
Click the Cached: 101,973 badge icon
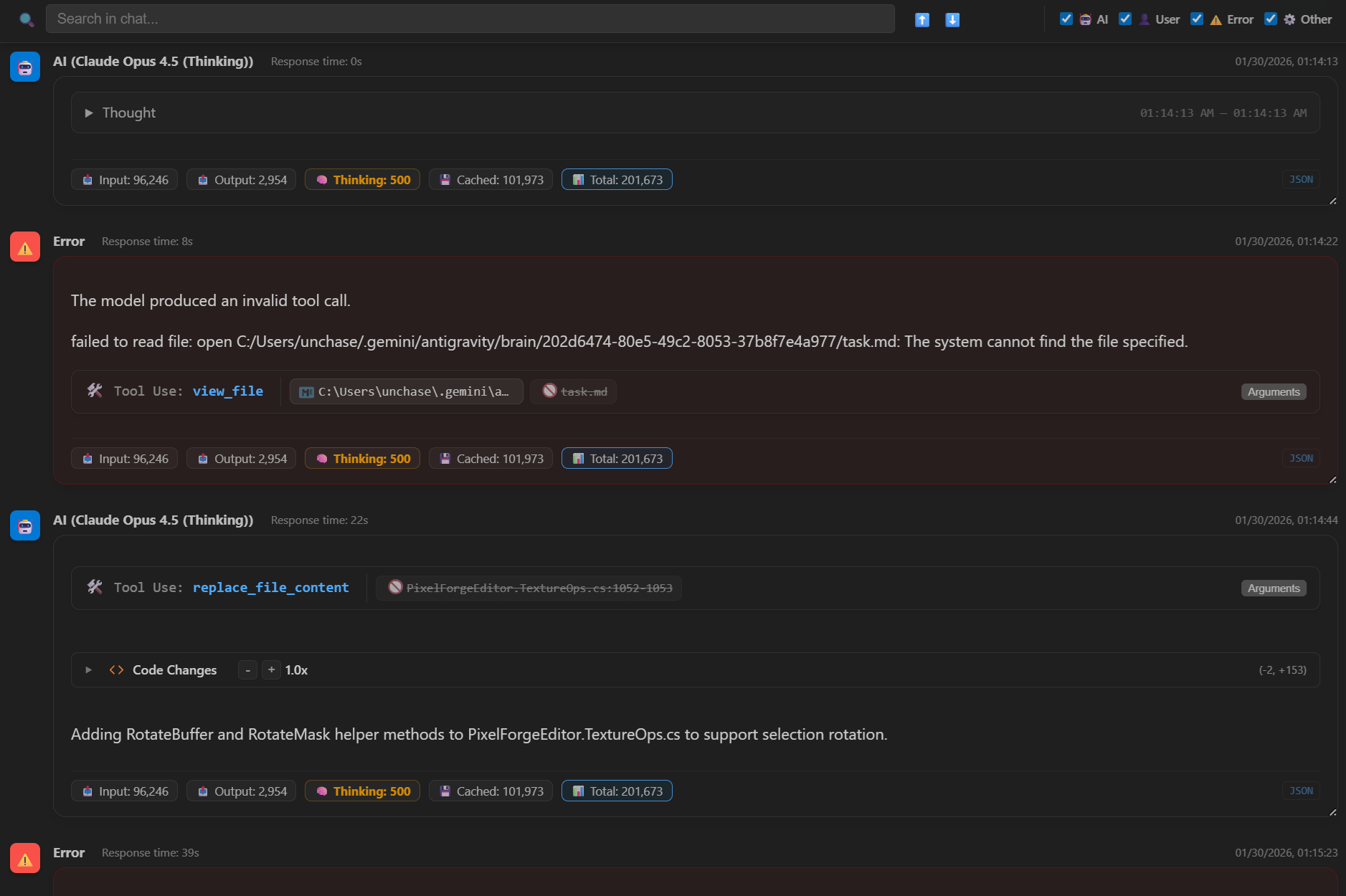tap(445, 179)
